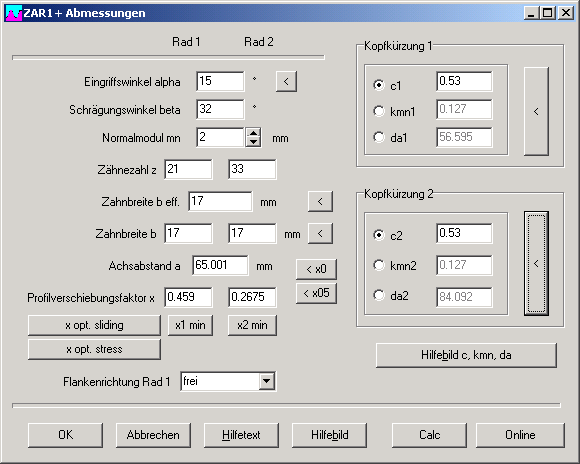580x464 pixels.
Task: Click the tall arrow button in Kopfkürzung 2
Action: (x=536, y=263)
